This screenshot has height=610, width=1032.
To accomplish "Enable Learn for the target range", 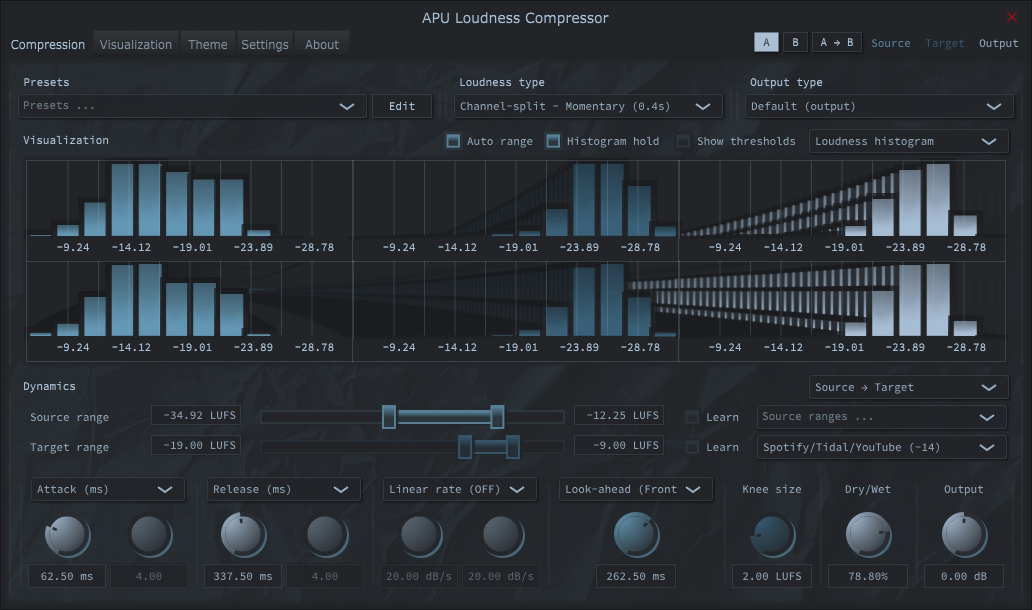I will click(x=694, y=447).
